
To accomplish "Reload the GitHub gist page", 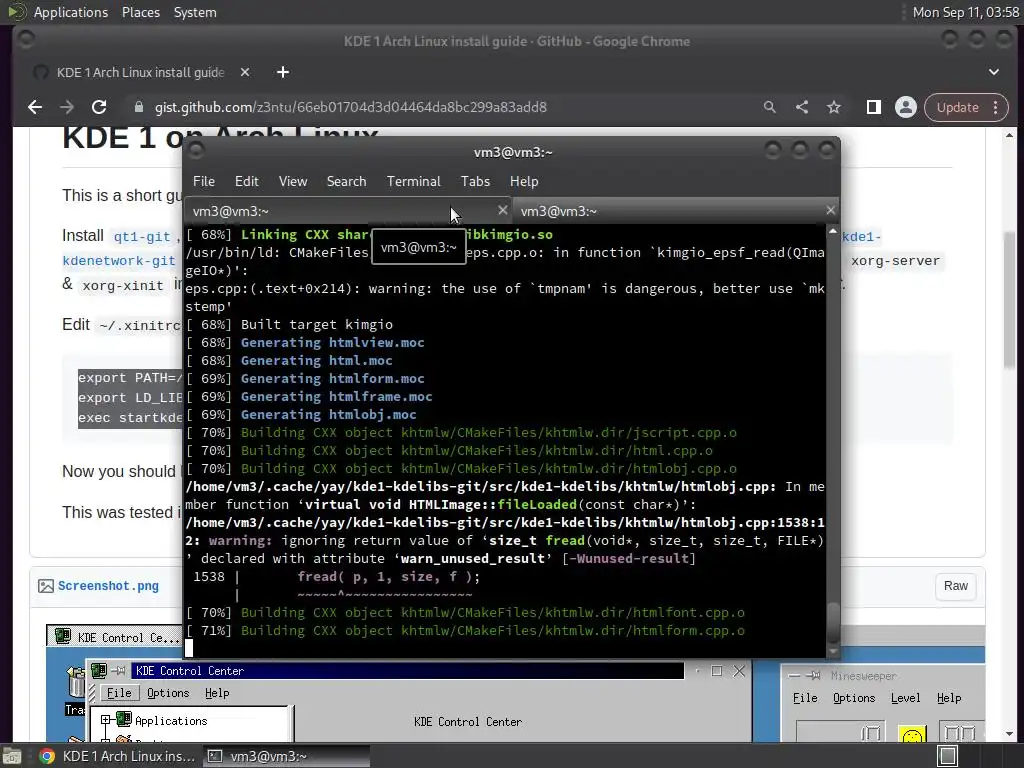I will pyautogui.click(x=99, y=107).
